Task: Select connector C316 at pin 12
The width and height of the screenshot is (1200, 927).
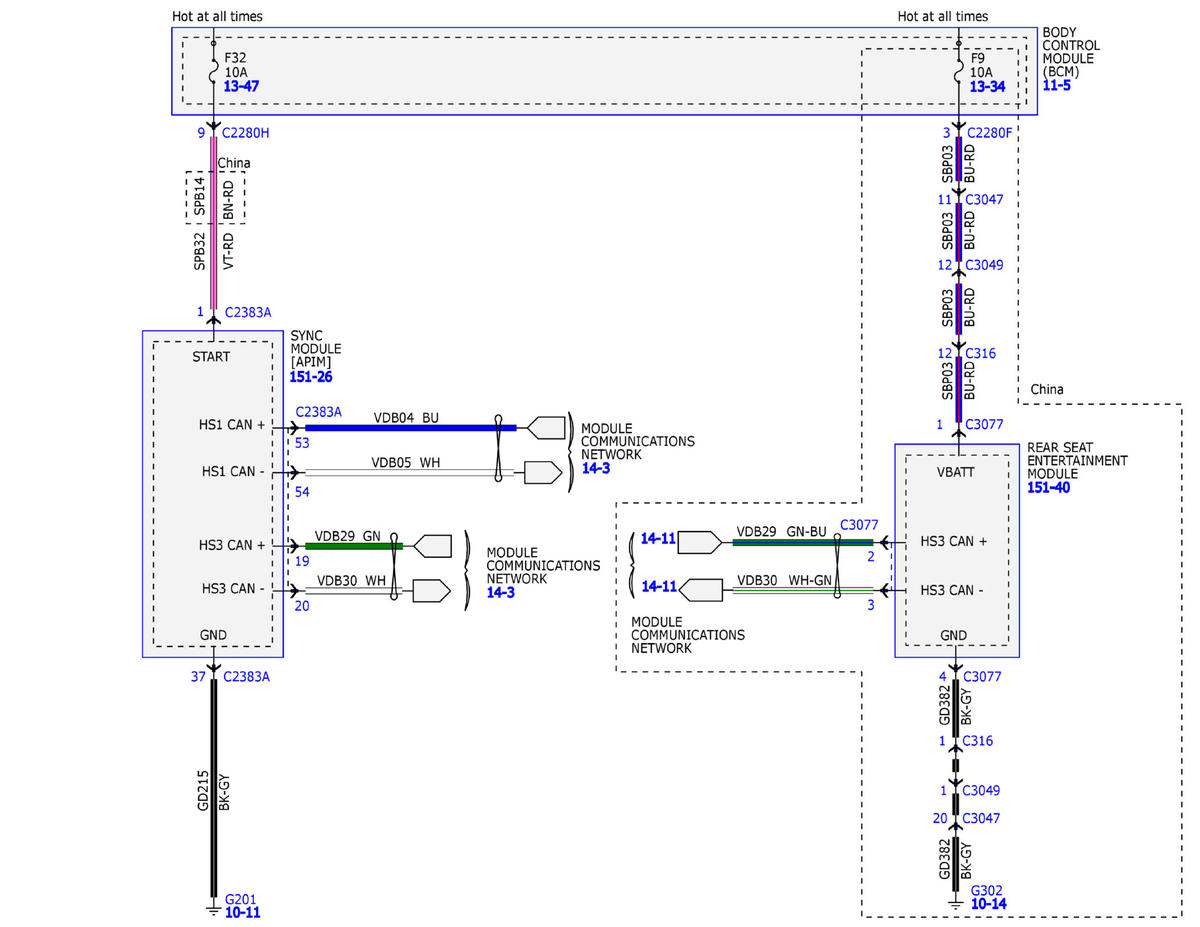Action: coord(981,353)
